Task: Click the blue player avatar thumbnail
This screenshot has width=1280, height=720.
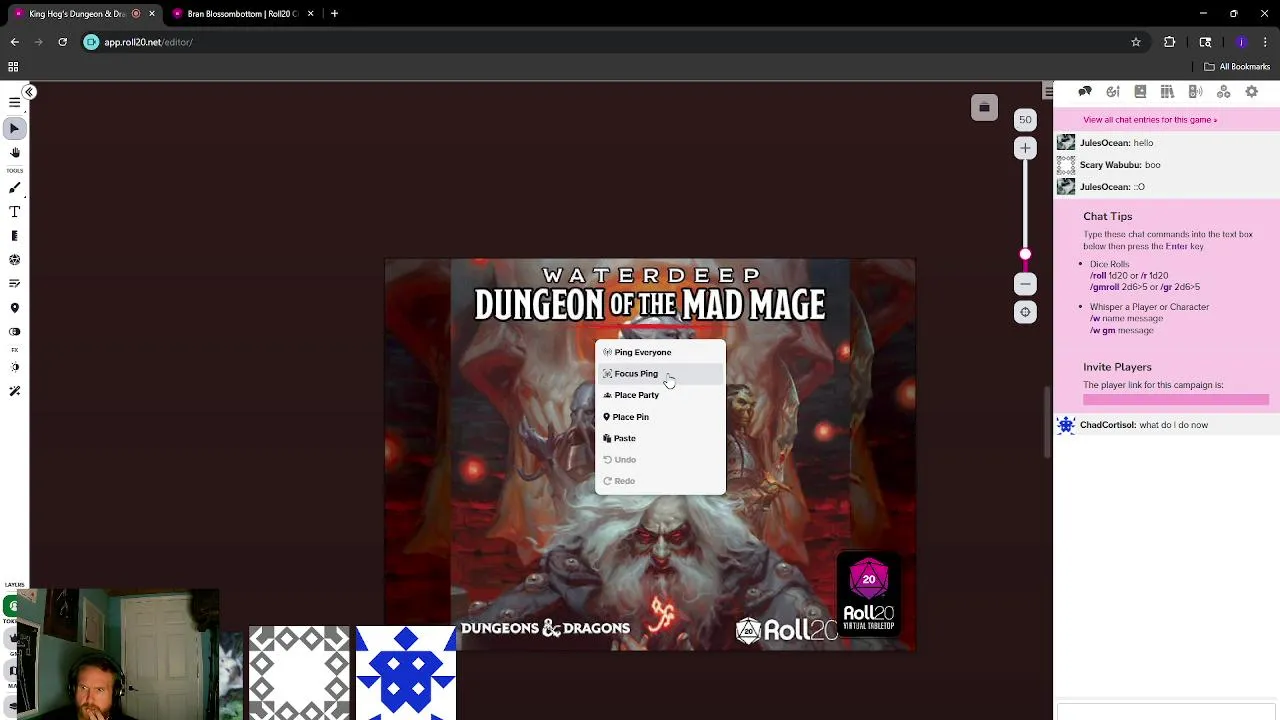Action: (406, 672)
